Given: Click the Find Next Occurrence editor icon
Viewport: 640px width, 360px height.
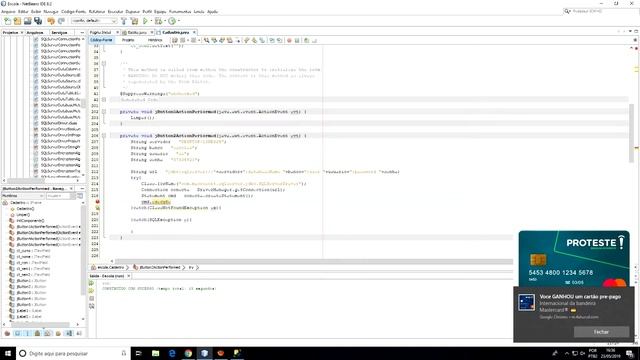Looking at the screenshot, I should (x=222, y=40).
